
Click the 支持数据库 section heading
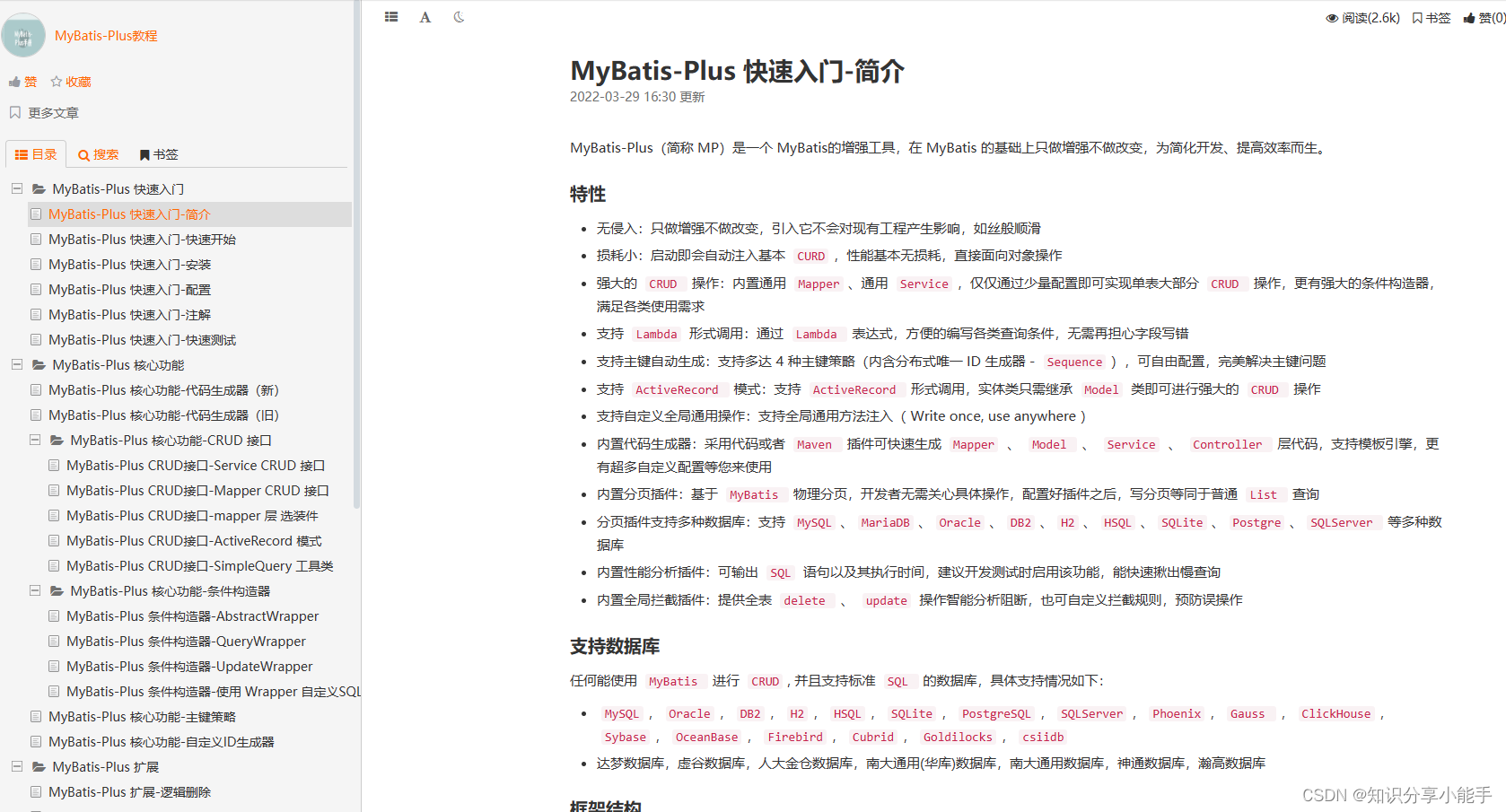click(615, 646)
